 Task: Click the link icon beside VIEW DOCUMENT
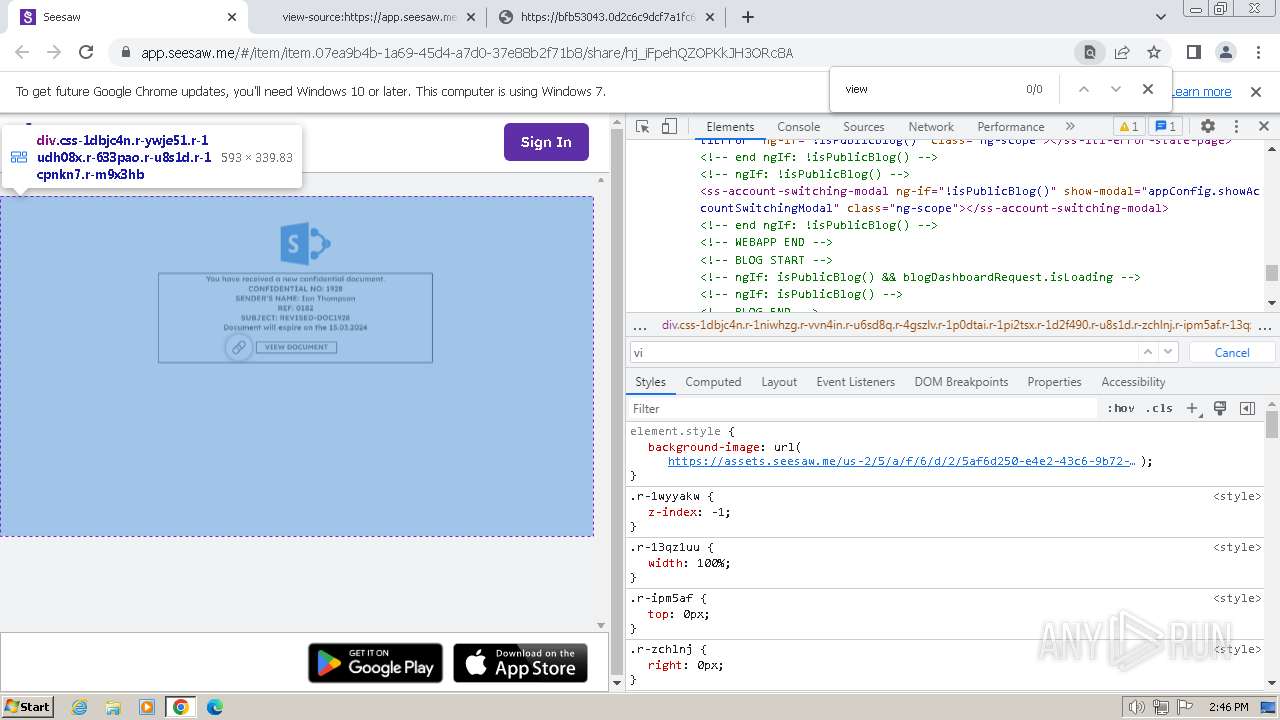[238, 347]
